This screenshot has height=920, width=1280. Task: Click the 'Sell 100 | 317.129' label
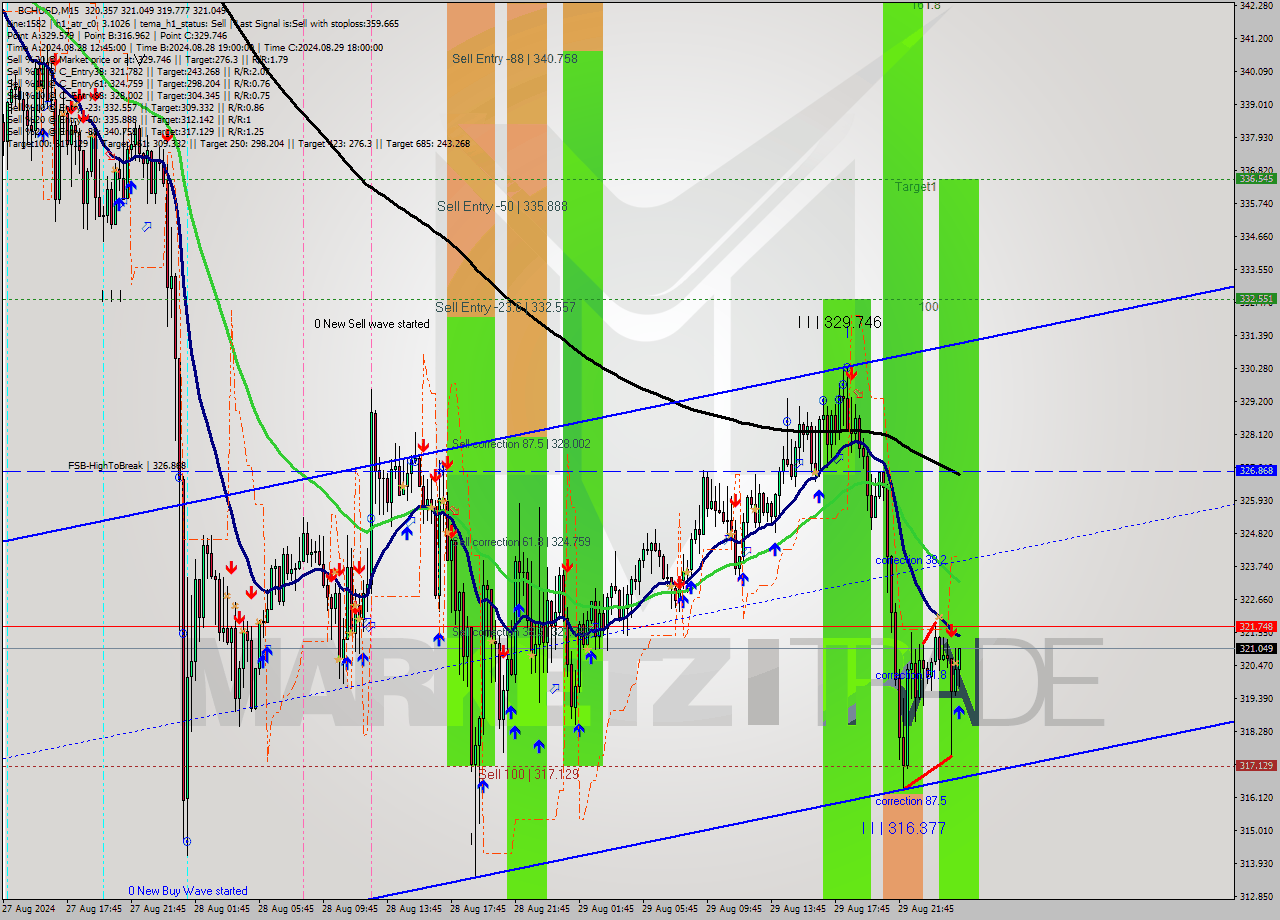(x=528, y=774)
